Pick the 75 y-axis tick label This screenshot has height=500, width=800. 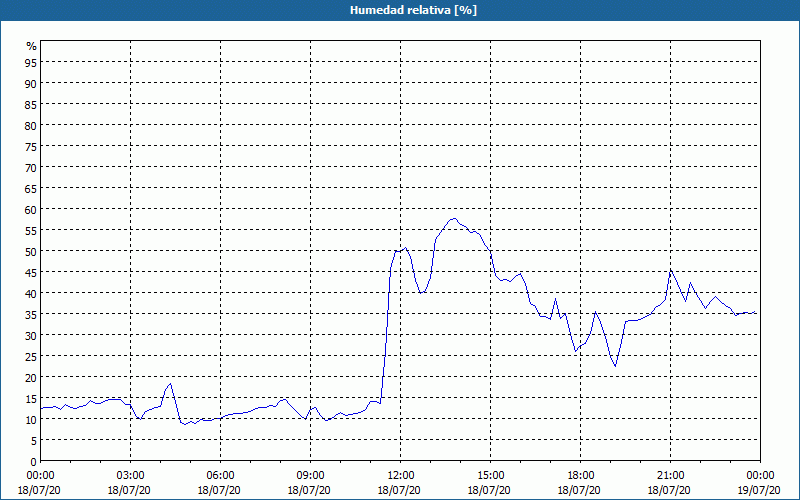click(x=31, y=147)
